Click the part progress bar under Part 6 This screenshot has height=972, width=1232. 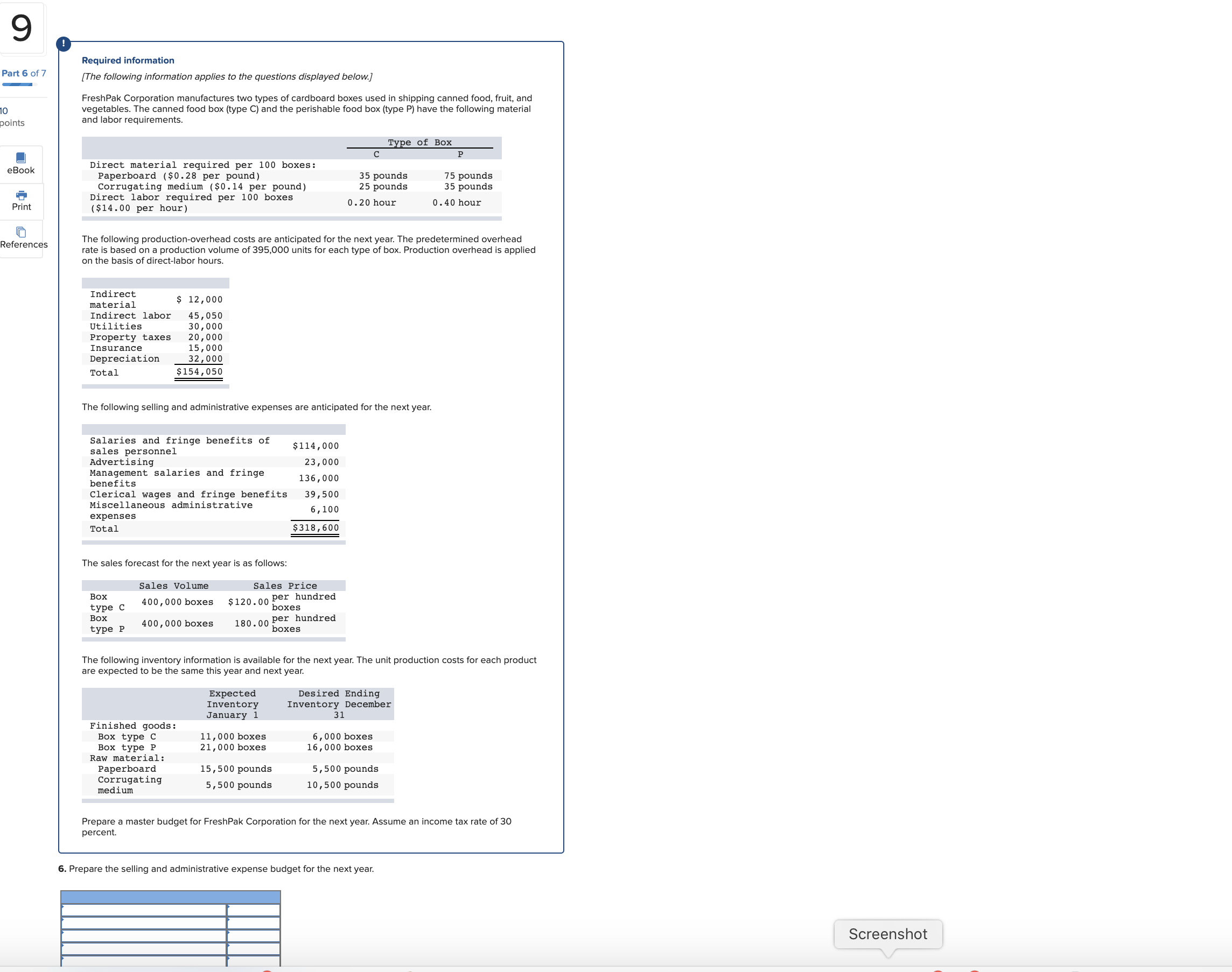coord(19,85)
